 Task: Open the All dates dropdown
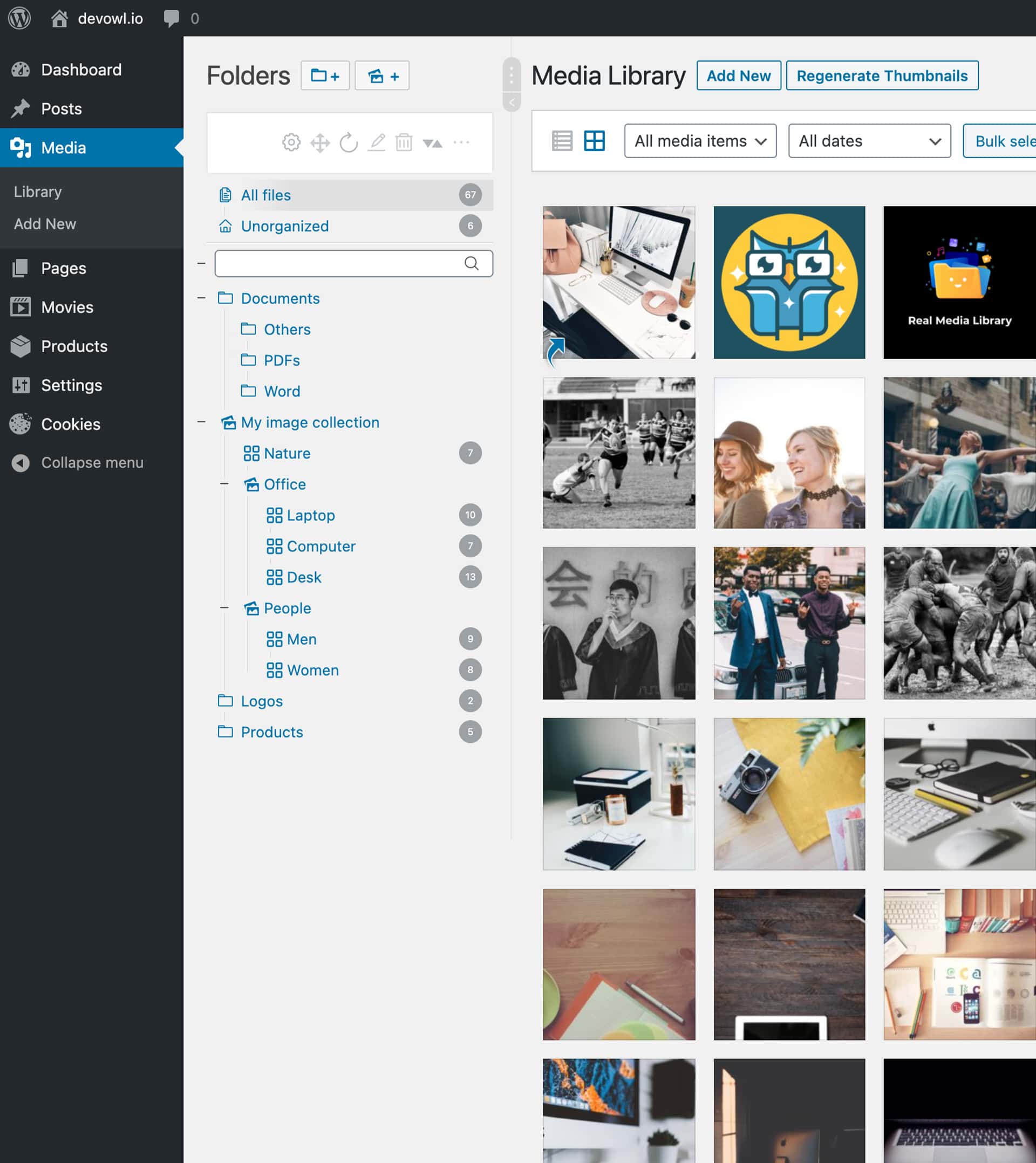point(869,141)
